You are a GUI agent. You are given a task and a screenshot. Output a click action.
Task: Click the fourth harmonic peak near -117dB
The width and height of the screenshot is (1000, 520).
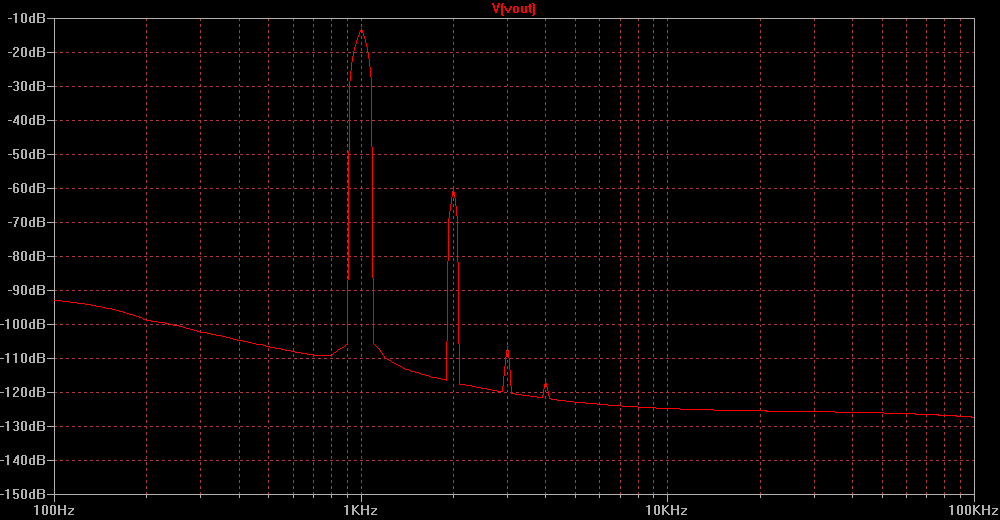tap(545, 382)
